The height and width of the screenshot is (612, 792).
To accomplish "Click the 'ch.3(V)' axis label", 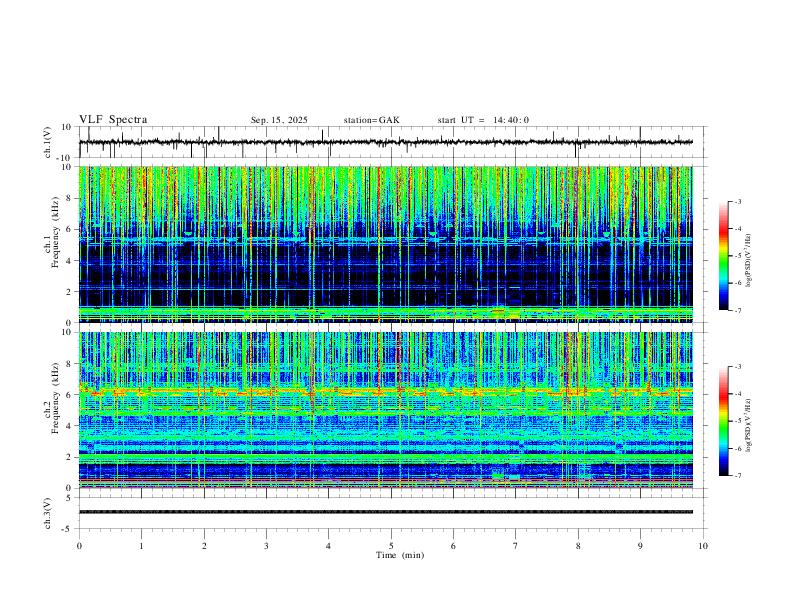I will point(48,514).
